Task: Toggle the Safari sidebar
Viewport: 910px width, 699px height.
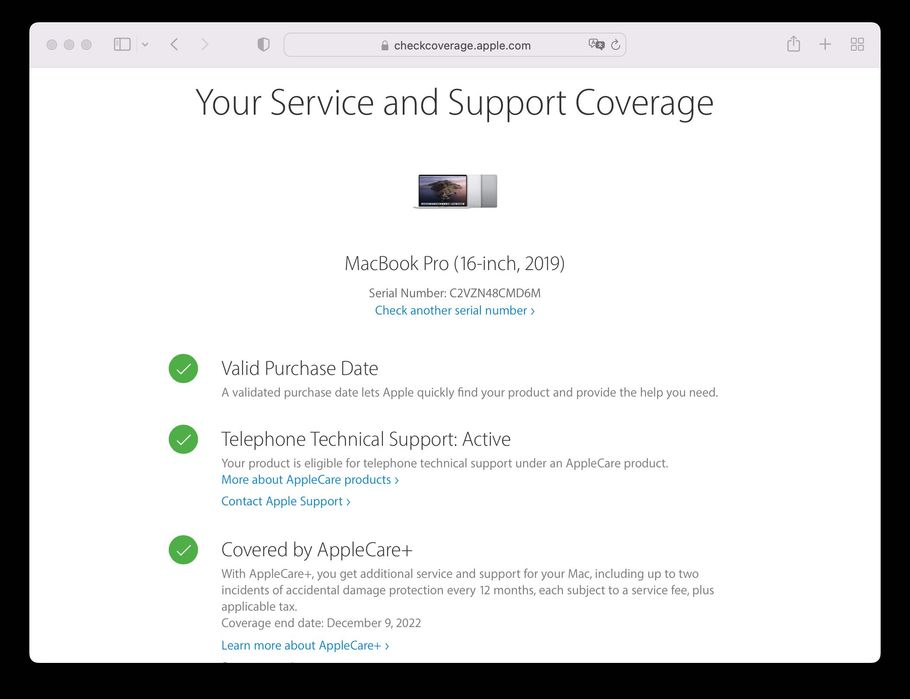Action: [x=122, y=45]
